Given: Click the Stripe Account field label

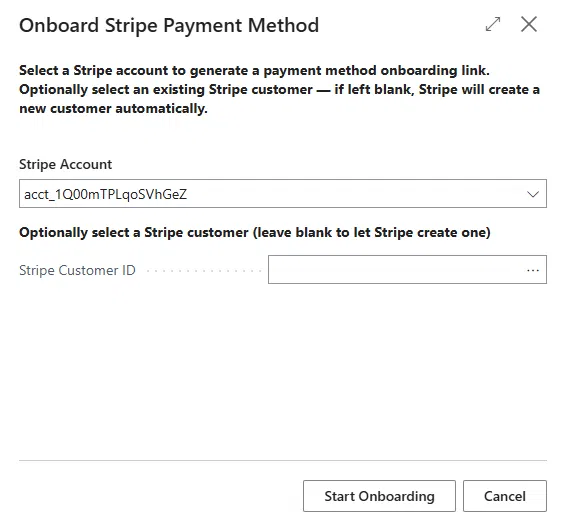Looking at the screenshot, I should 65,164.
